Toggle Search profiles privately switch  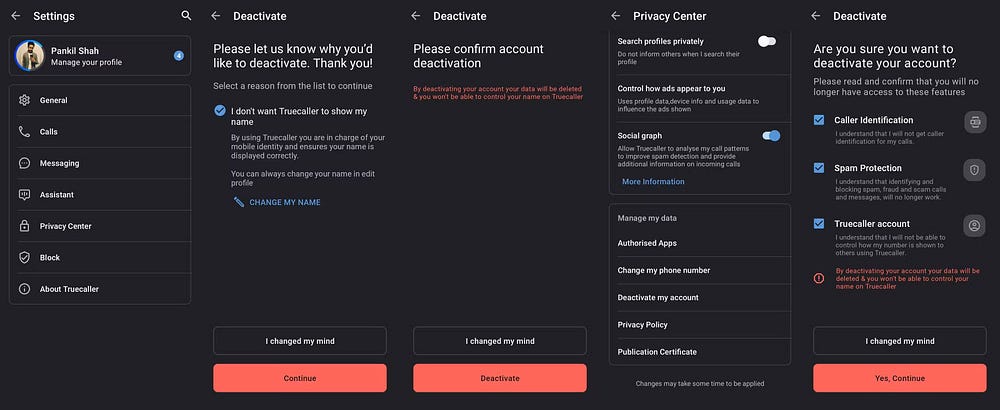[x=767, y=41]
